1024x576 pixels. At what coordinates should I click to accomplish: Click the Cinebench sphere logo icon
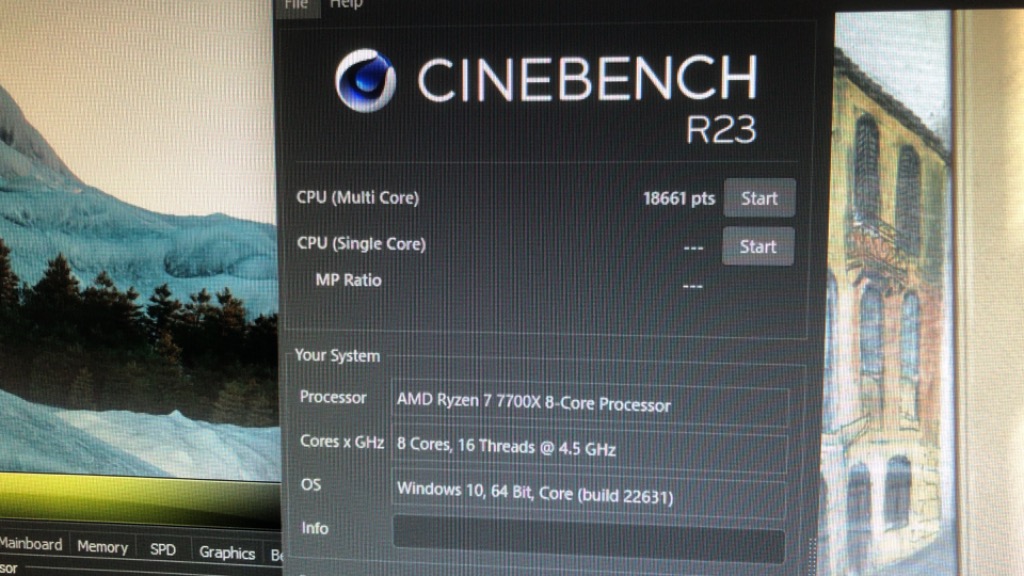click(365, 80)
